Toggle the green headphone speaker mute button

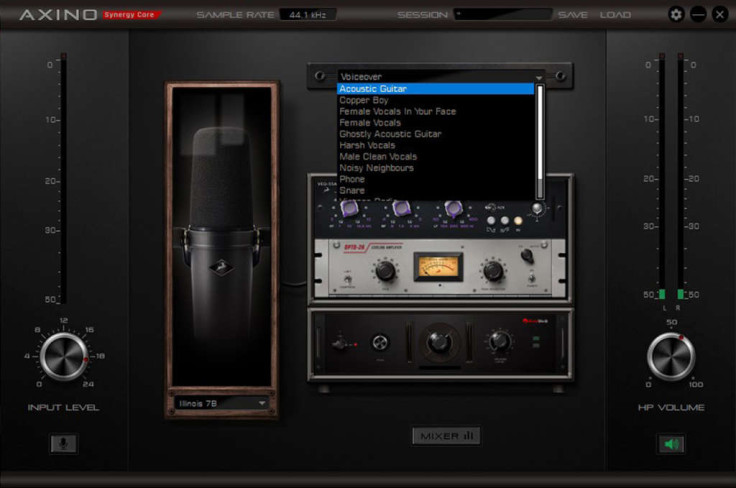coord(671,443)
